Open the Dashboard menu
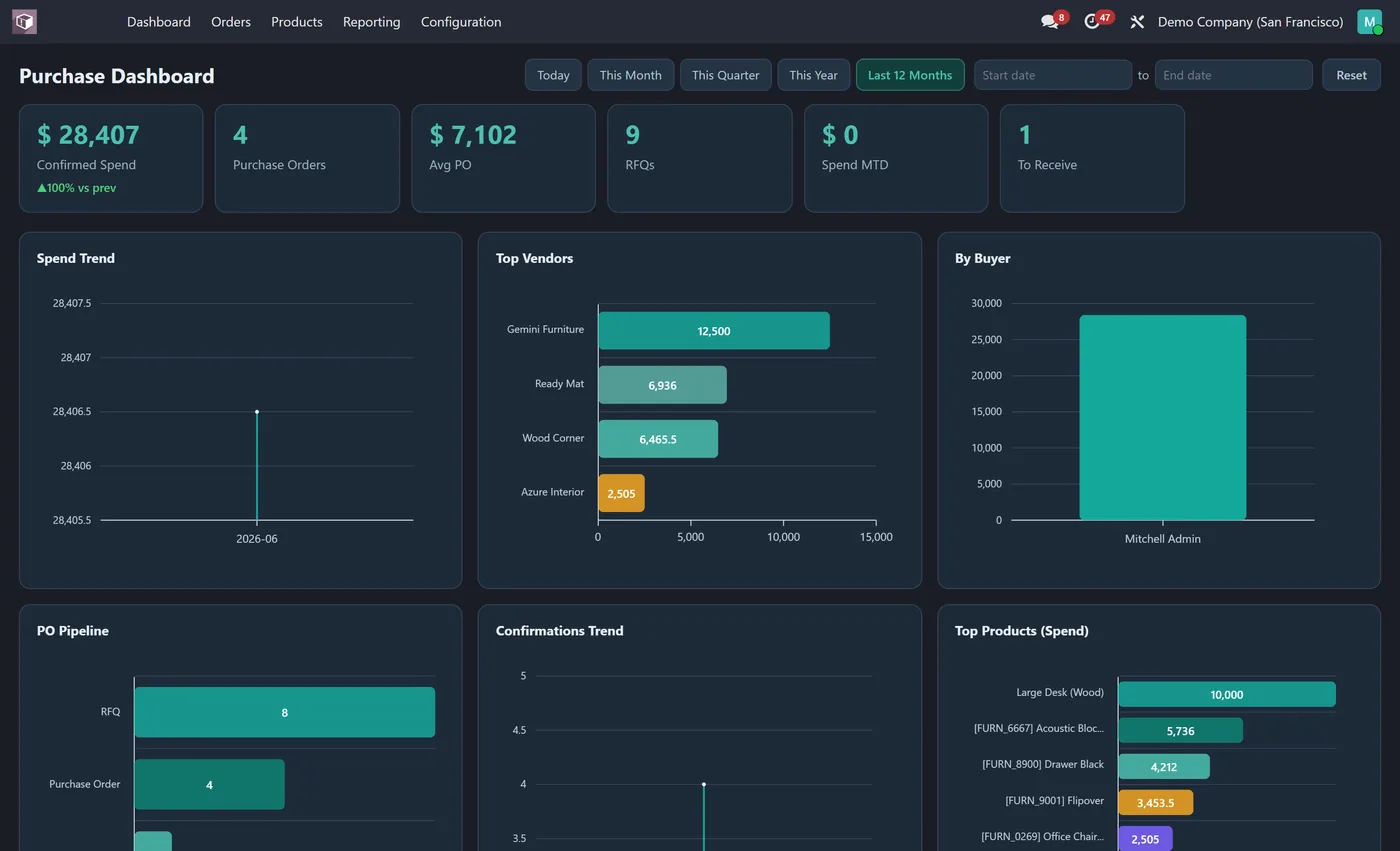 pyautogui.click(x=158, y=21)
